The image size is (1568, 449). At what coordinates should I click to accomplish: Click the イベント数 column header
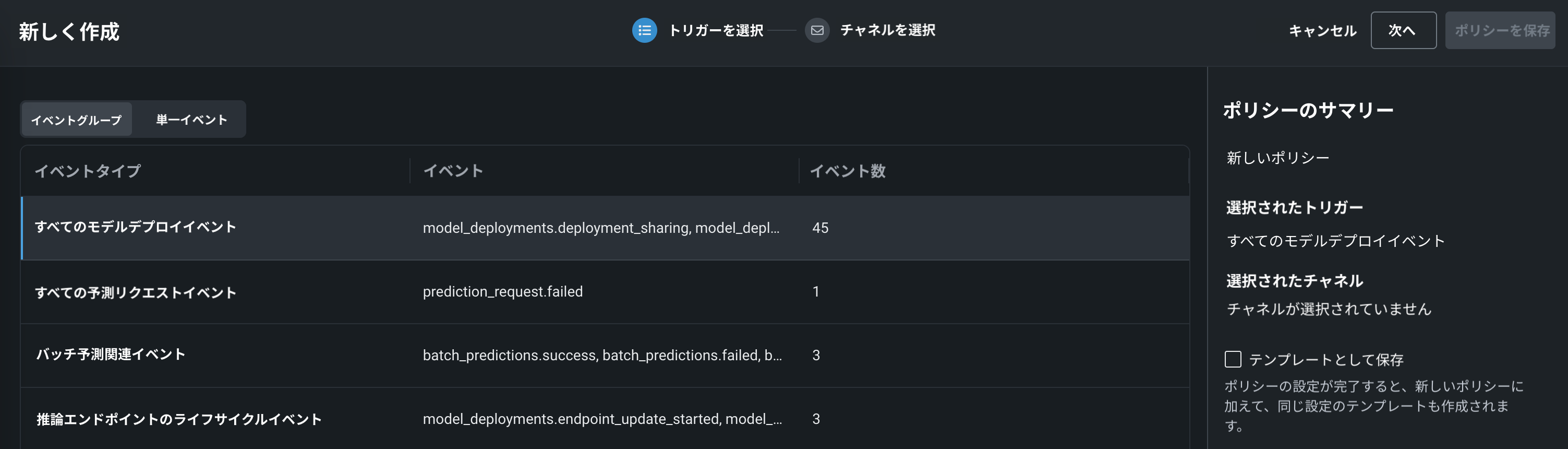[x=847, y=171]
